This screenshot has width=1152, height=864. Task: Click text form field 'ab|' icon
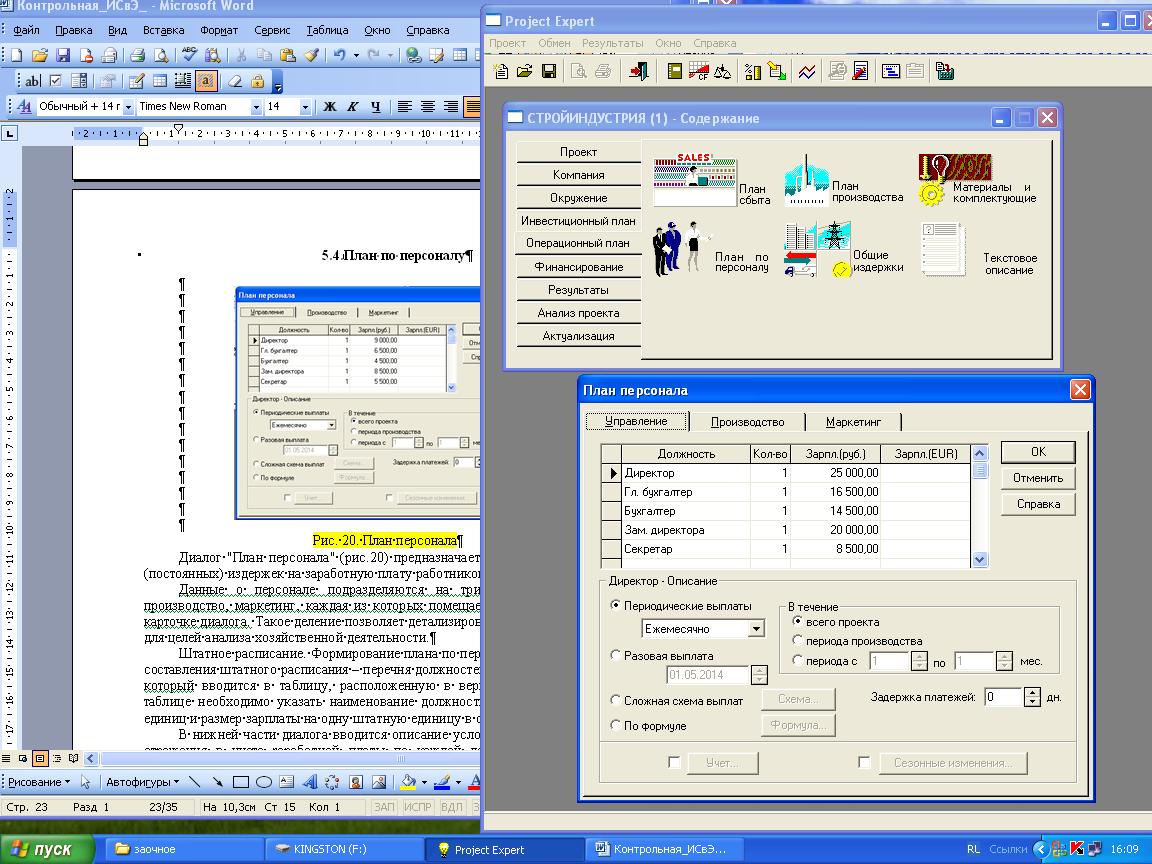(x=33, y=81)
